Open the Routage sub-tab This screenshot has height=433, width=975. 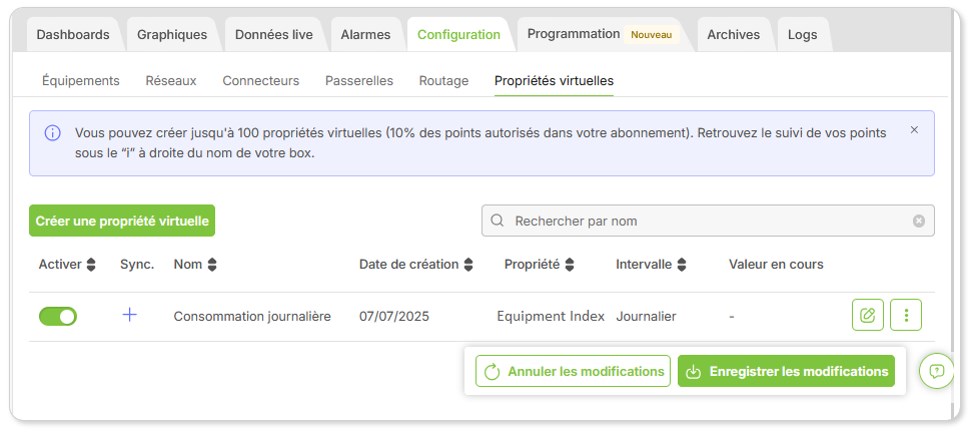pyautogui.click(x=444, y=81)
